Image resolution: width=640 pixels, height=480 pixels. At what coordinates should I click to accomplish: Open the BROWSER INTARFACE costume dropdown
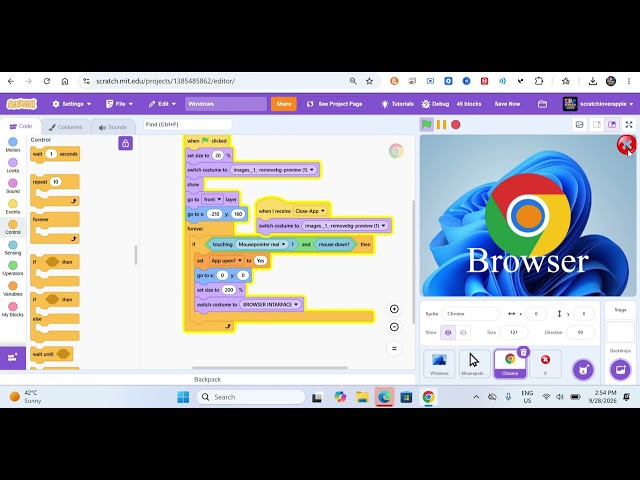(271, 304)
